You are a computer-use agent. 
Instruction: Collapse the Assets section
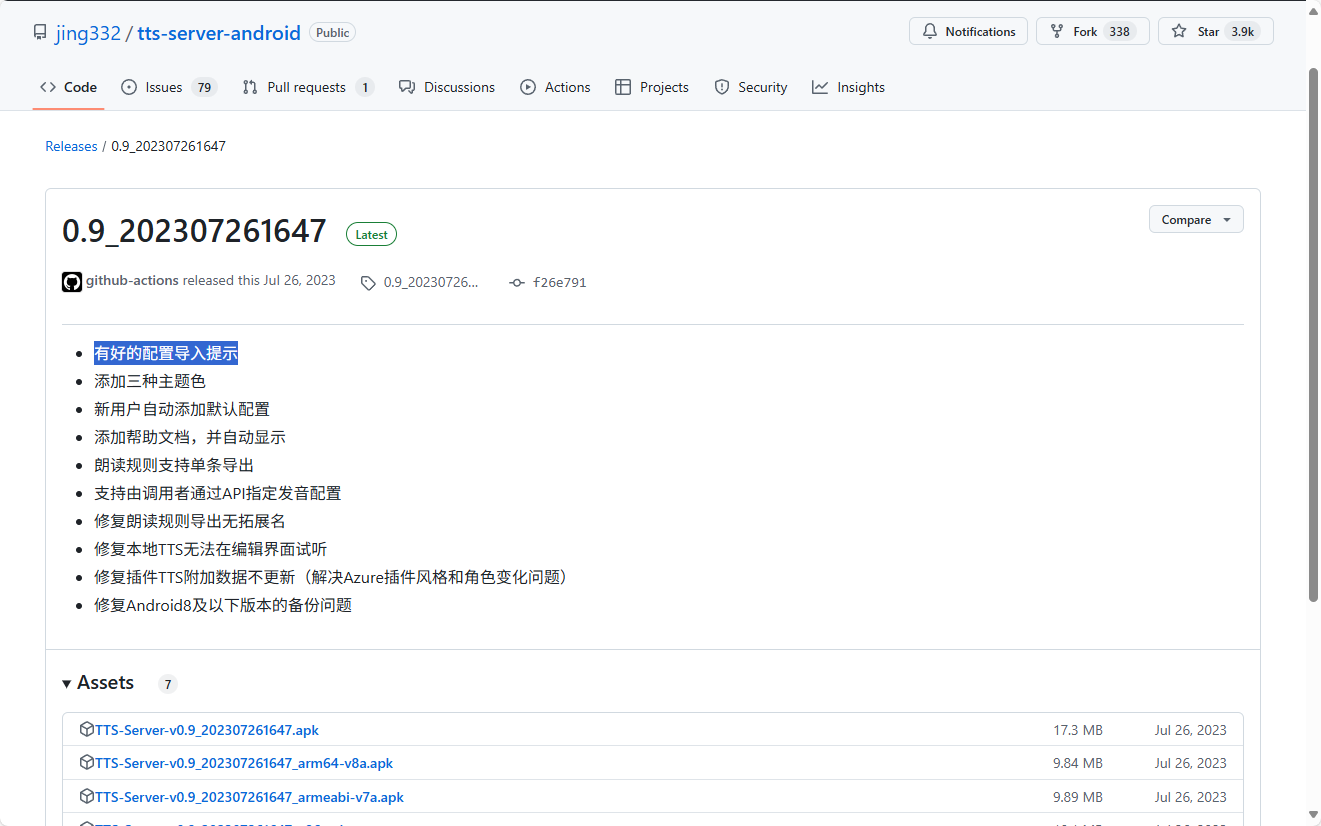click(67, 683)
